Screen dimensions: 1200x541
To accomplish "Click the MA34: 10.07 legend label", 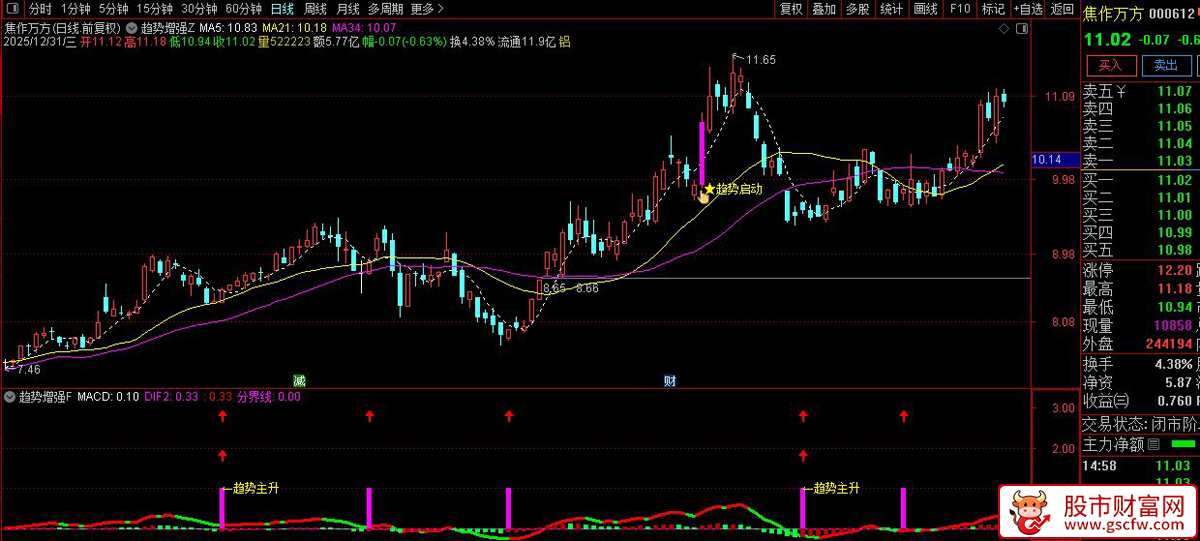I will click(366, 27).
